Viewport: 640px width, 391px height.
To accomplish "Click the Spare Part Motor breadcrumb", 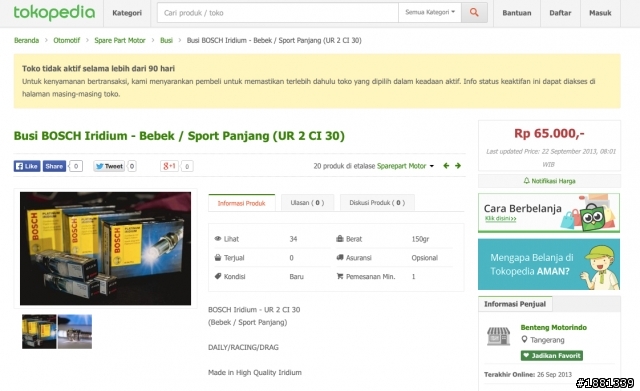I will tap(120, 40).
